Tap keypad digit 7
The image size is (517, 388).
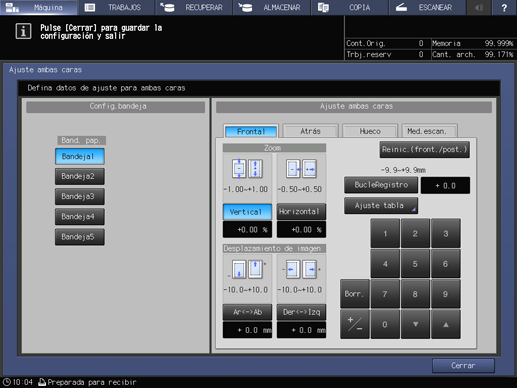385,294
